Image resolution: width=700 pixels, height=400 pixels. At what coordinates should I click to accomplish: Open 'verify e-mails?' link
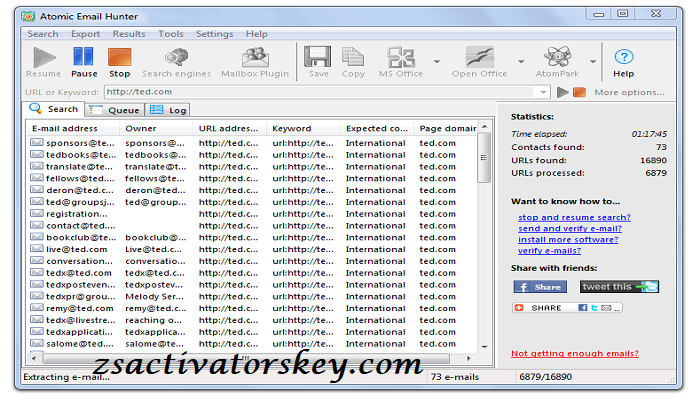tap(549, 251)
